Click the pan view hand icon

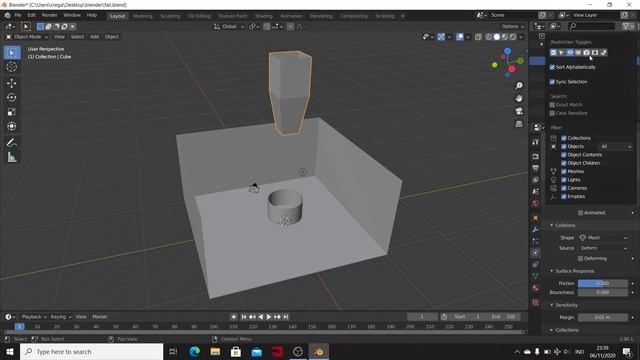(x=519, y=98)
